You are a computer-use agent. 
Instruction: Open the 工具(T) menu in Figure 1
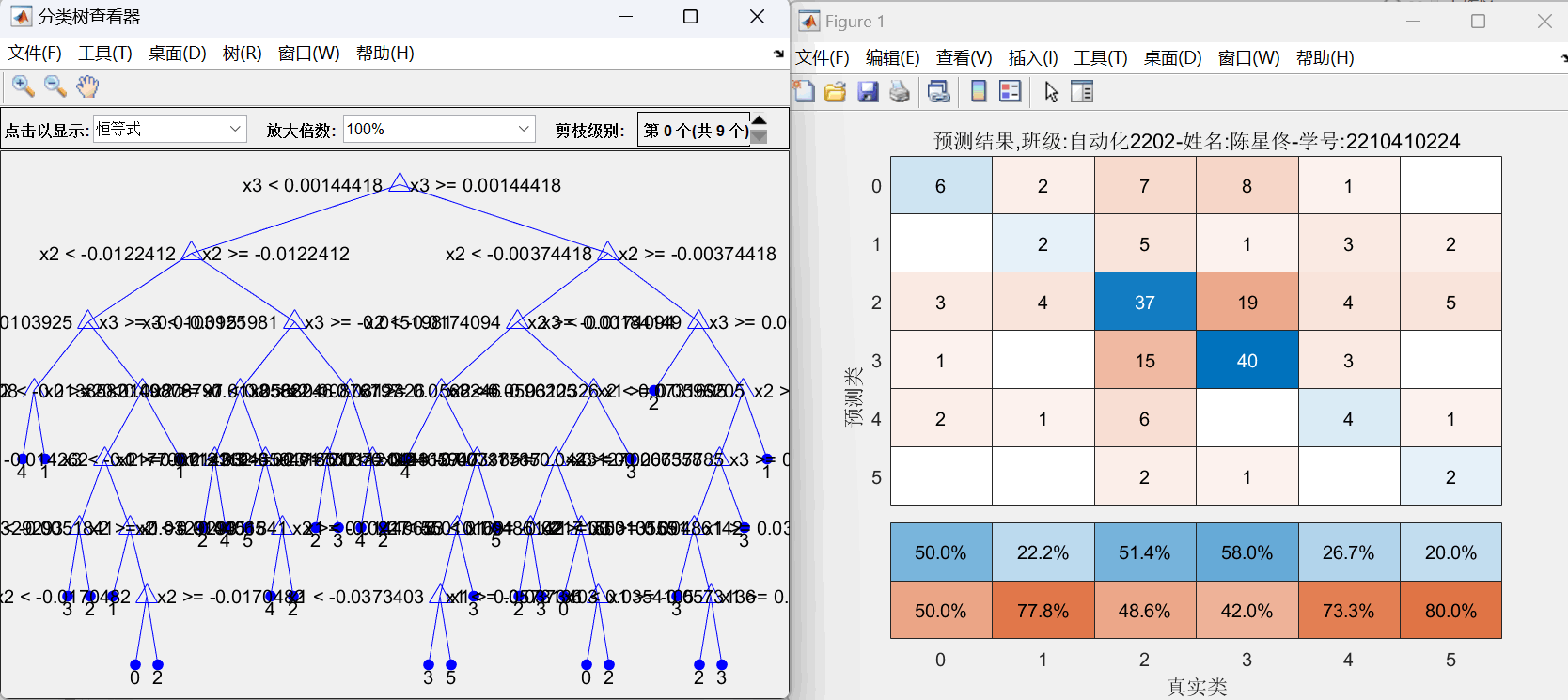click(1101, 58)
